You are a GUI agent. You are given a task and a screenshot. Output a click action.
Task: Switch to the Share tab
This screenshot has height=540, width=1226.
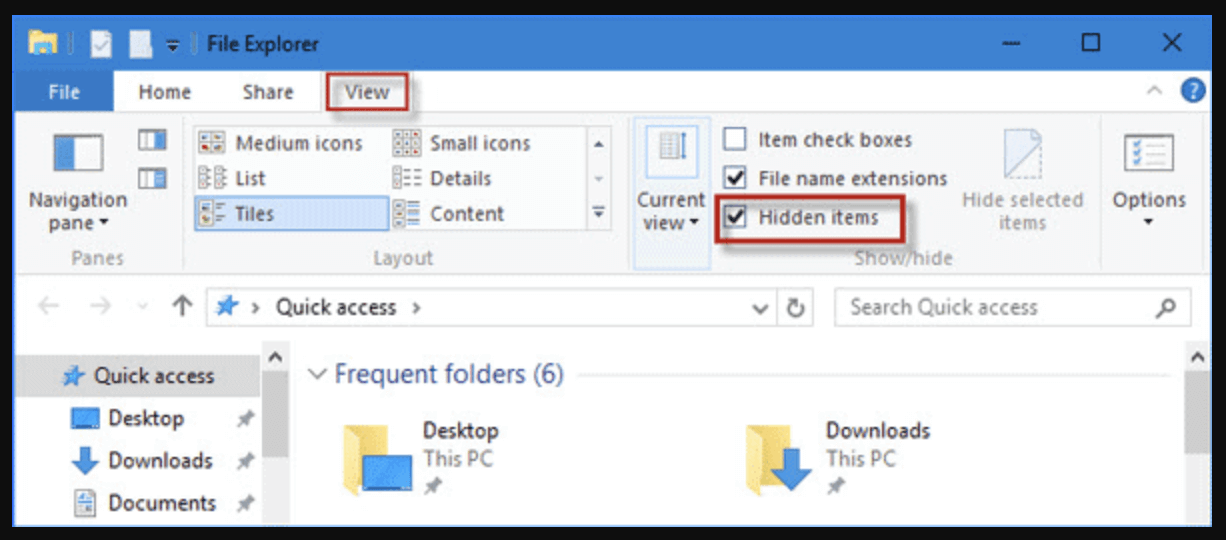pyautogui.click(x=267, y=92)
